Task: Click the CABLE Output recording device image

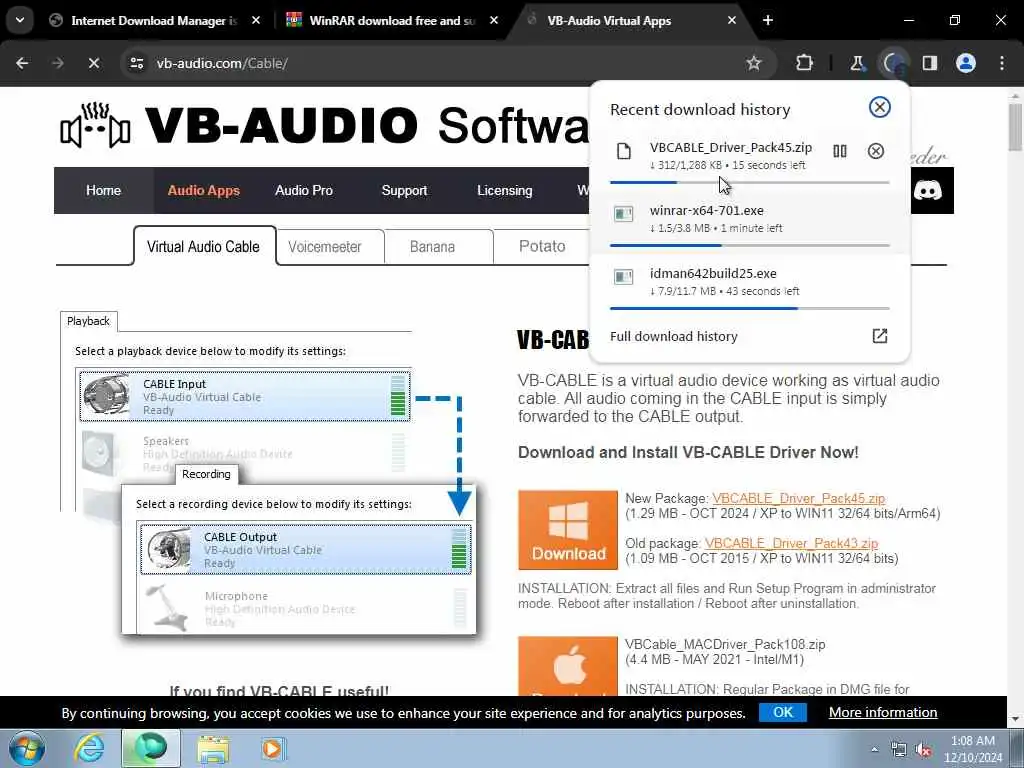Action: (x=168, y=549)
